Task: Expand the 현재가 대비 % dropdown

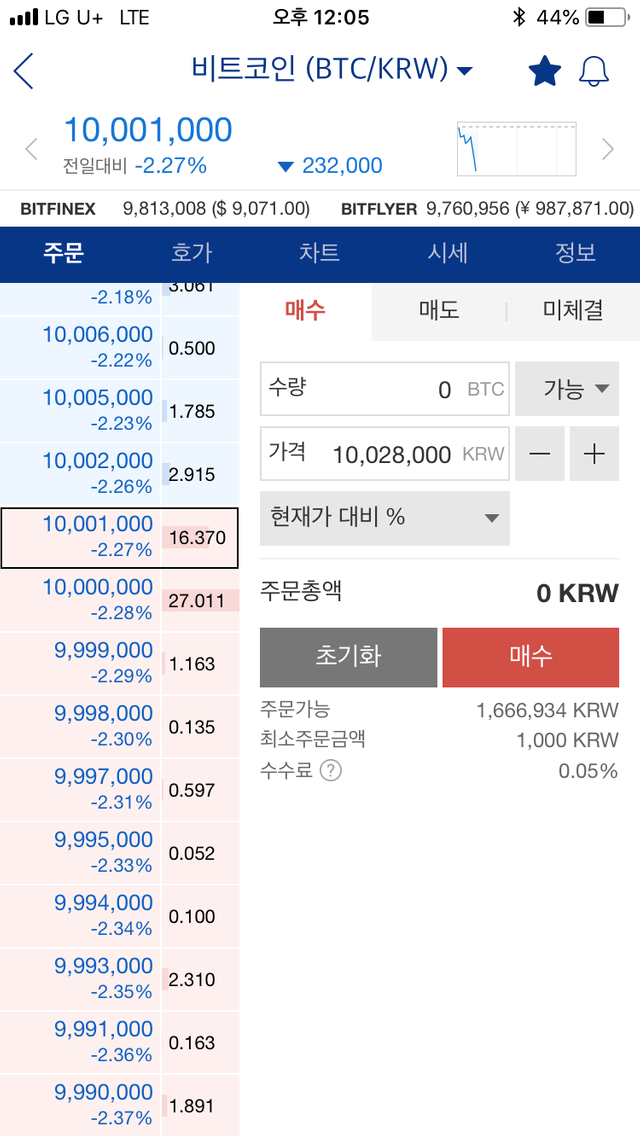Action: point(385,517)
